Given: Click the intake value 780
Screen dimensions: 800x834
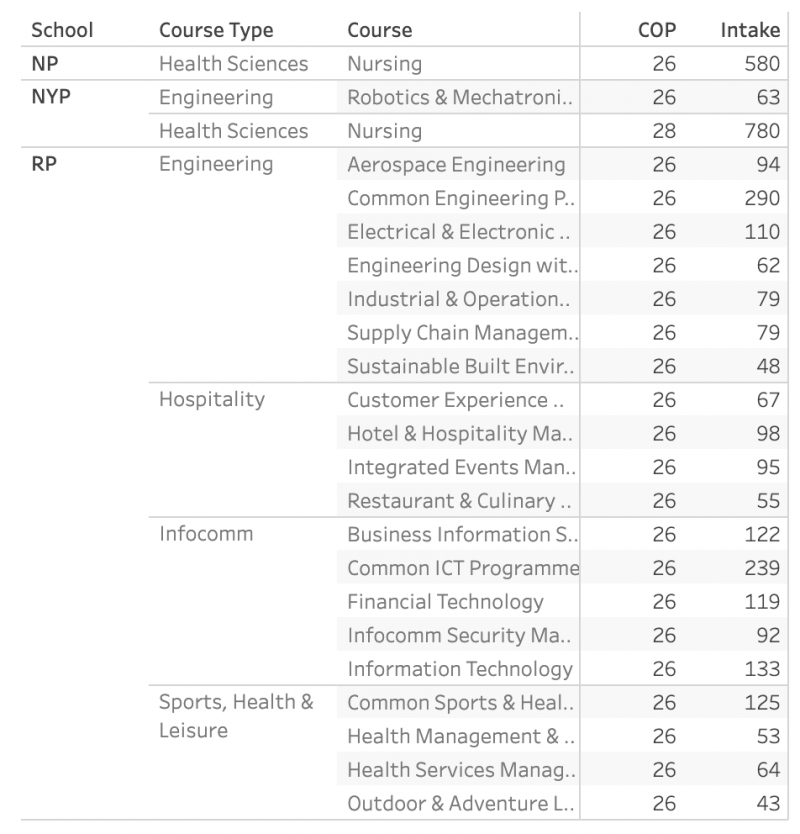Looking at the screenshot, I should point(762,131).
